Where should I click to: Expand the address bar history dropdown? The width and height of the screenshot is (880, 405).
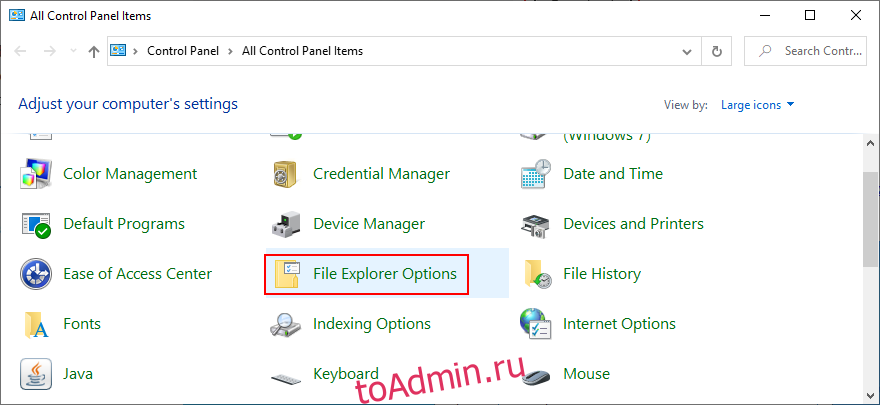(687, 51)
